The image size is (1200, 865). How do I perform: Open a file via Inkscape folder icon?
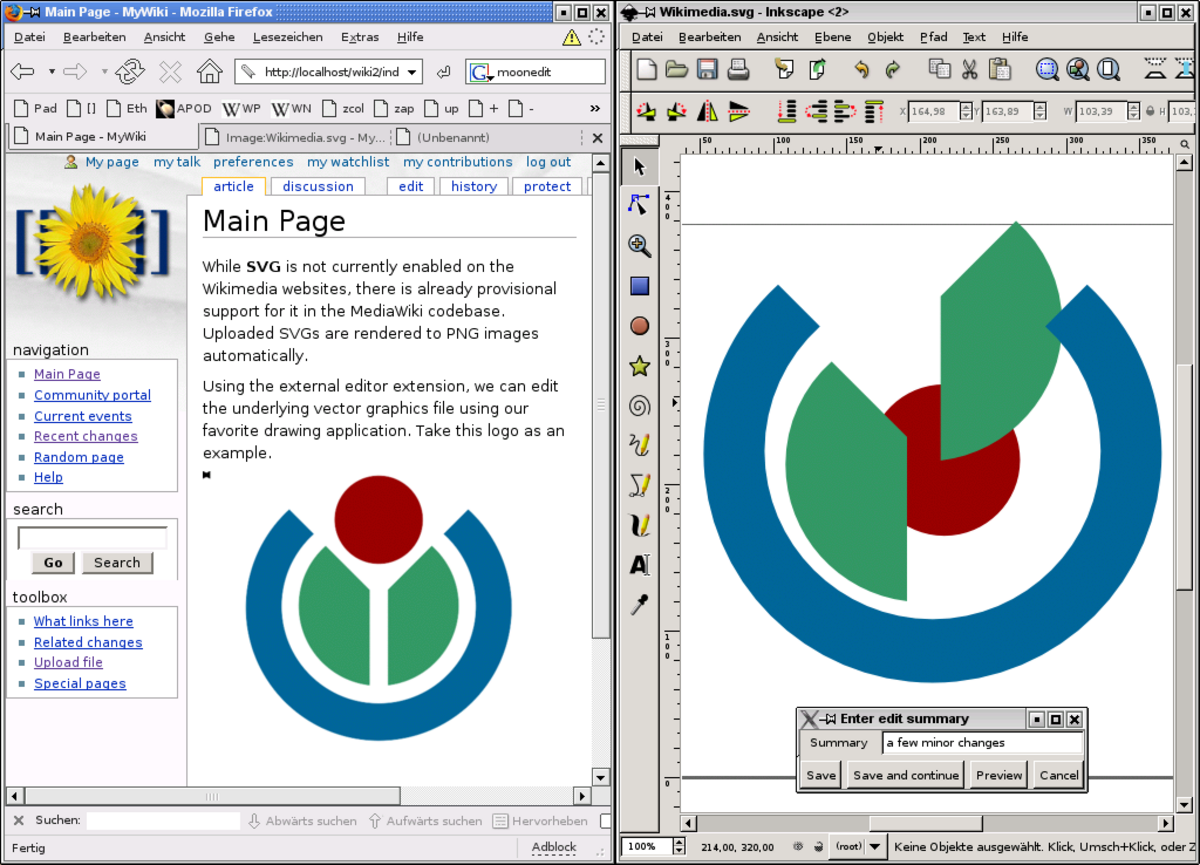pyautogui.click(x=677, y=69)
